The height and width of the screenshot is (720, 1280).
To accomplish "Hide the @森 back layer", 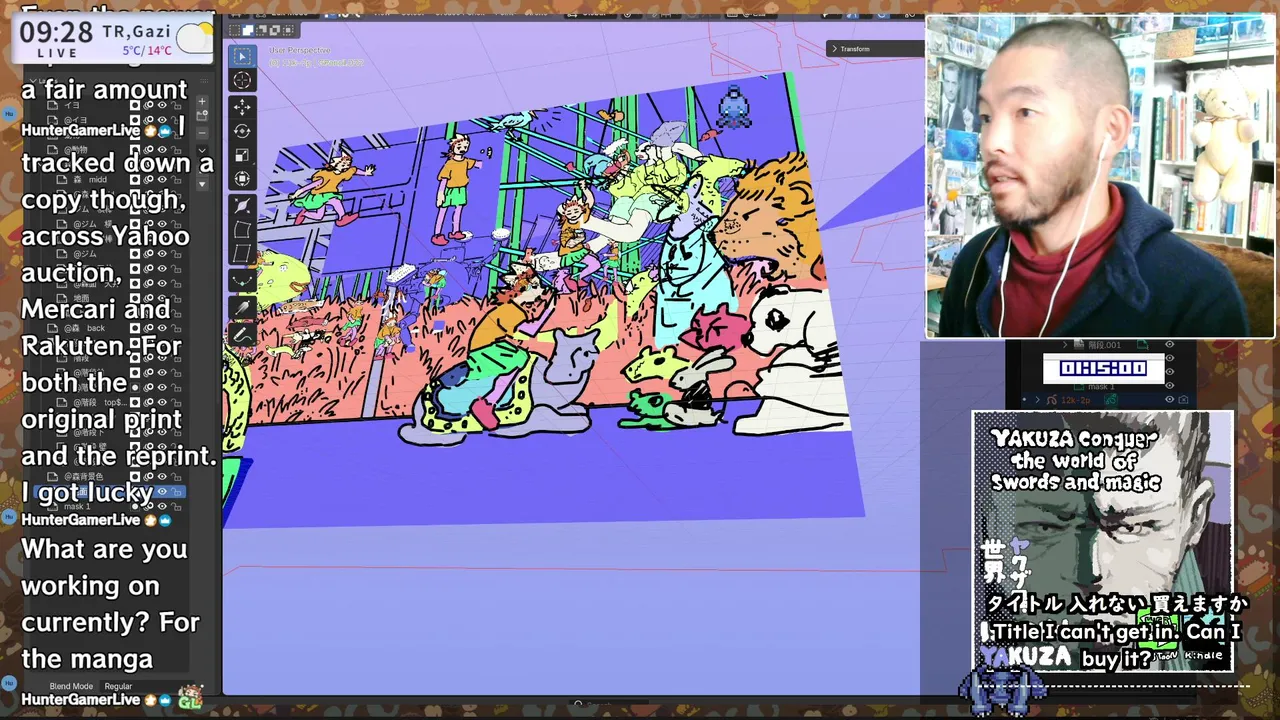I will click(x=161, y=327).
